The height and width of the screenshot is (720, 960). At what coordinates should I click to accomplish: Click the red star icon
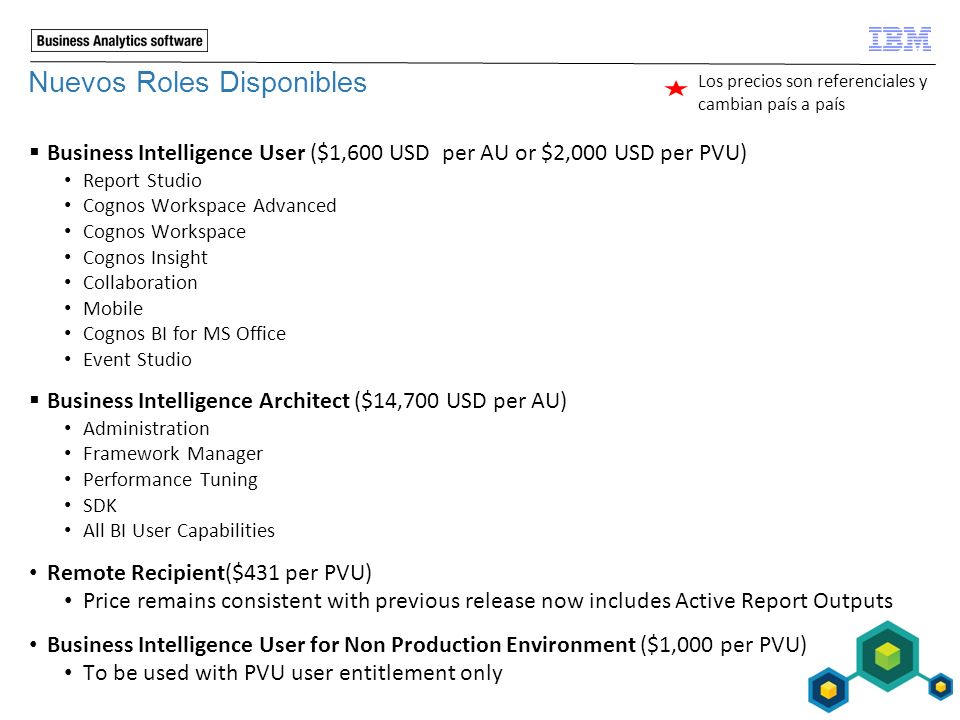click(676, 89)
